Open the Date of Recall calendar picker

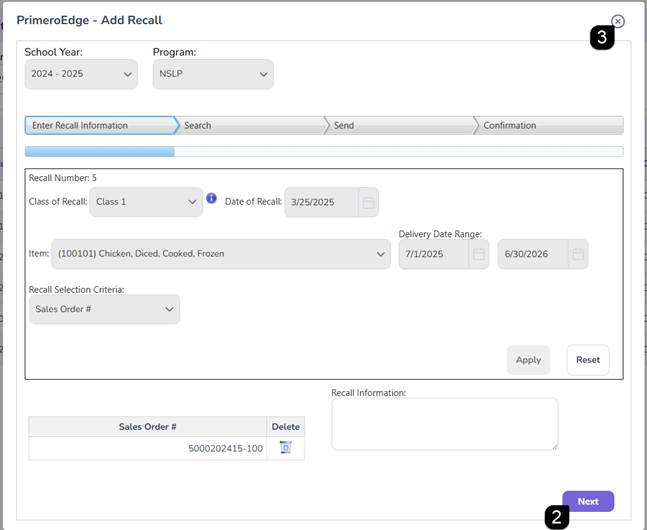coord(368,202)
